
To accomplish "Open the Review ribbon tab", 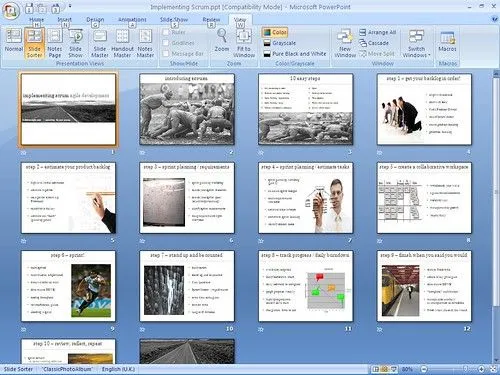I will coord(211,20).
